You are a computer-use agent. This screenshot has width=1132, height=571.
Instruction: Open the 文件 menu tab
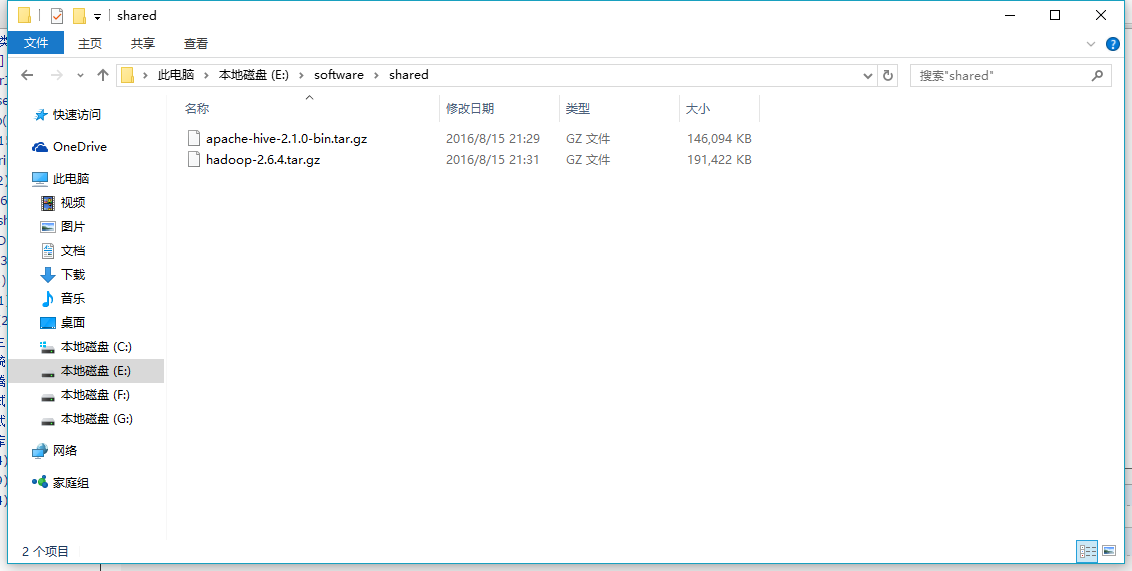(35, 43)
